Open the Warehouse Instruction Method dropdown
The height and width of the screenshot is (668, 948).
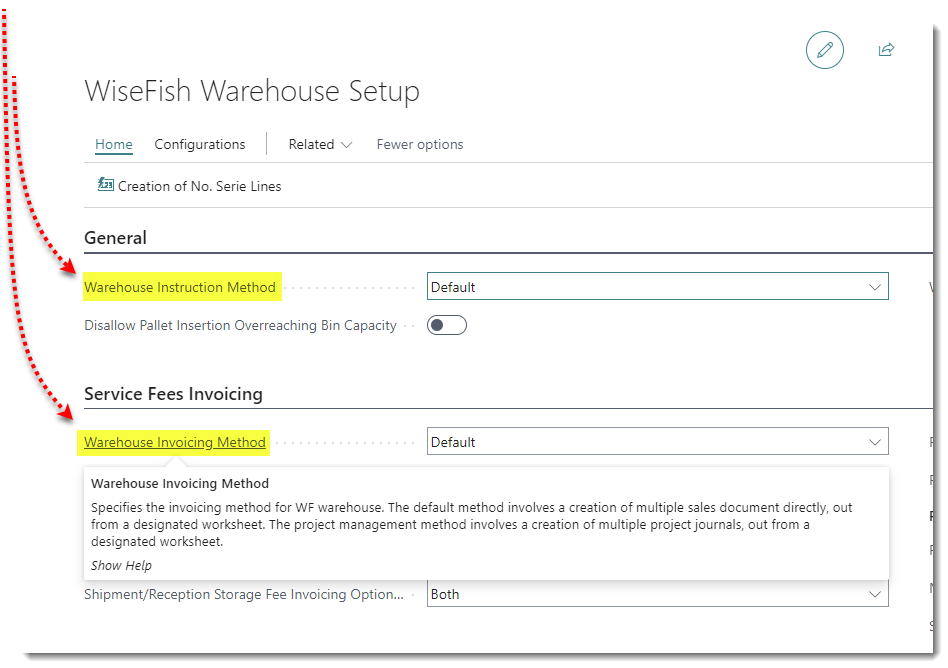click(x=657, y=287)
